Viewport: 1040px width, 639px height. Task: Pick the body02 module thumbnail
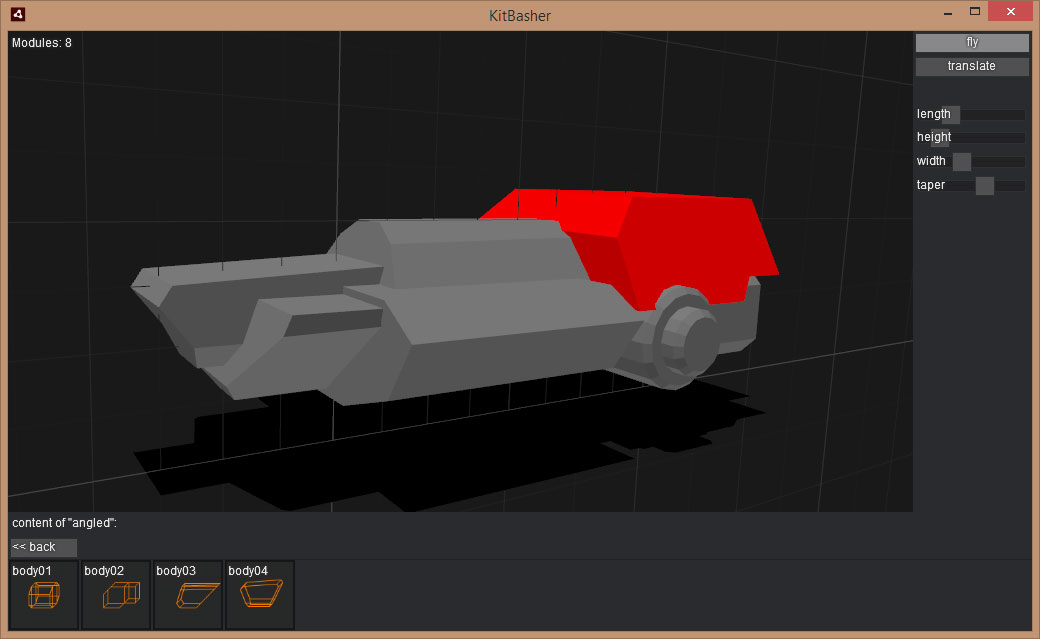click(115, 595)
